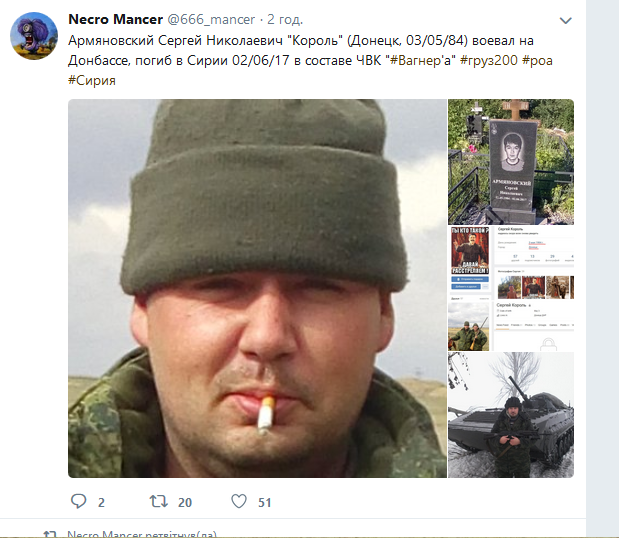Open the #роа hashtag

point(537,60)
